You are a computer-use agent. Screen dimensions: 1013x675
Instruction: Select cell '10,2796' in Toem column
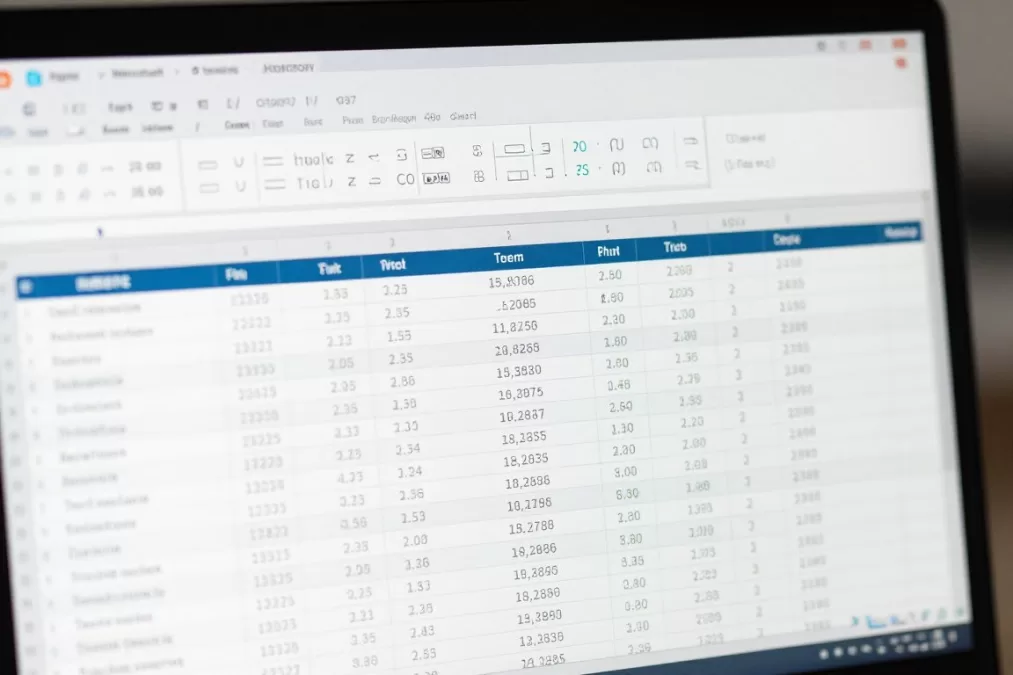528,504
